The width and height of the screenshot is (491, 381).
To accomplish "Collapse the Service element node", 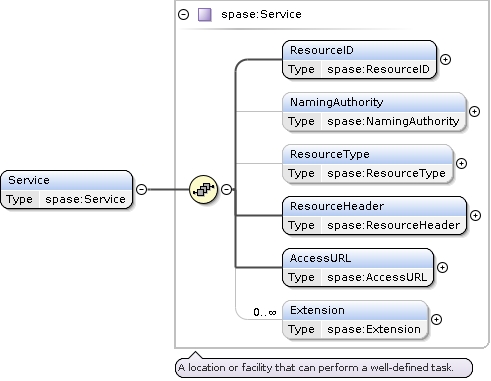I will coord(142,189).
